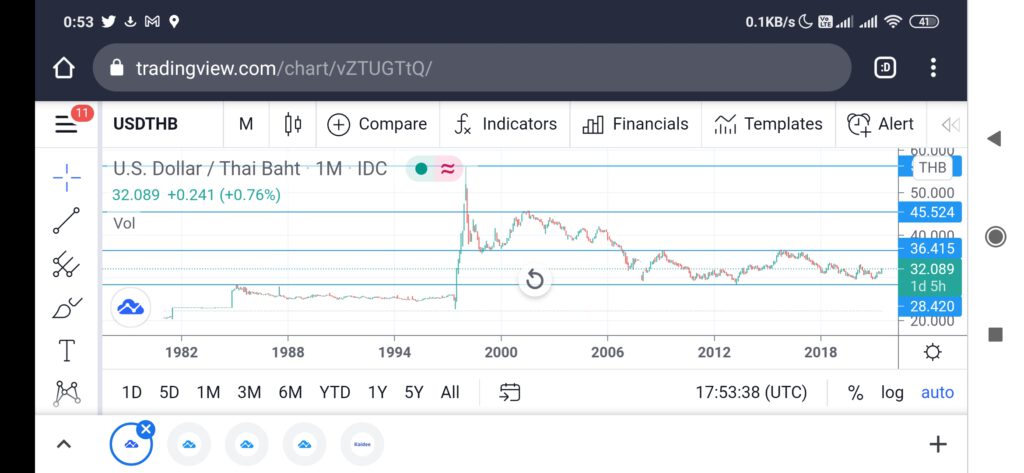Toggle percent scale mode
1024x473 pixels.
tap(855, 393)
